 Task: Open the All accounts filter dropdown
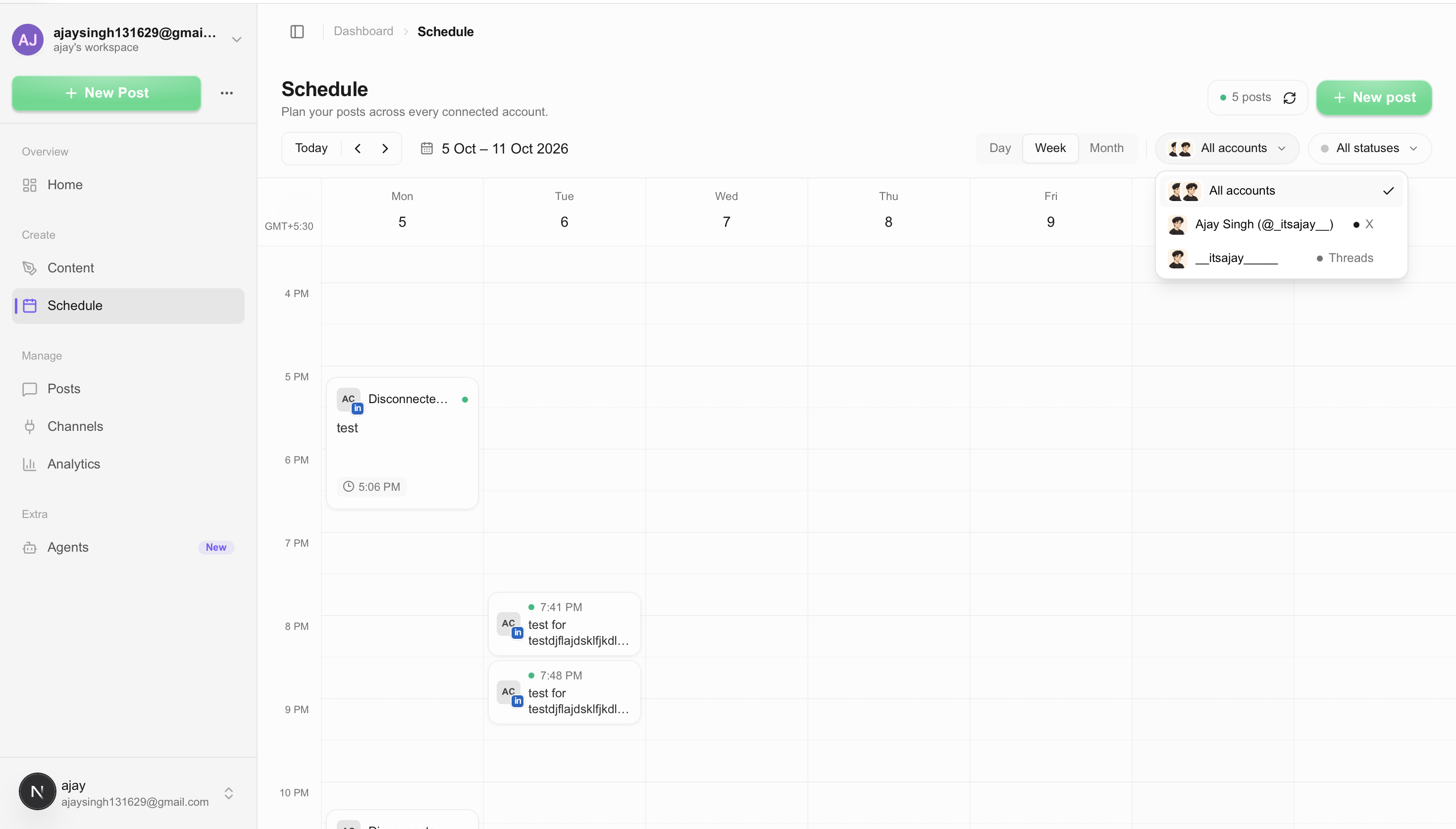point(1227,149)
